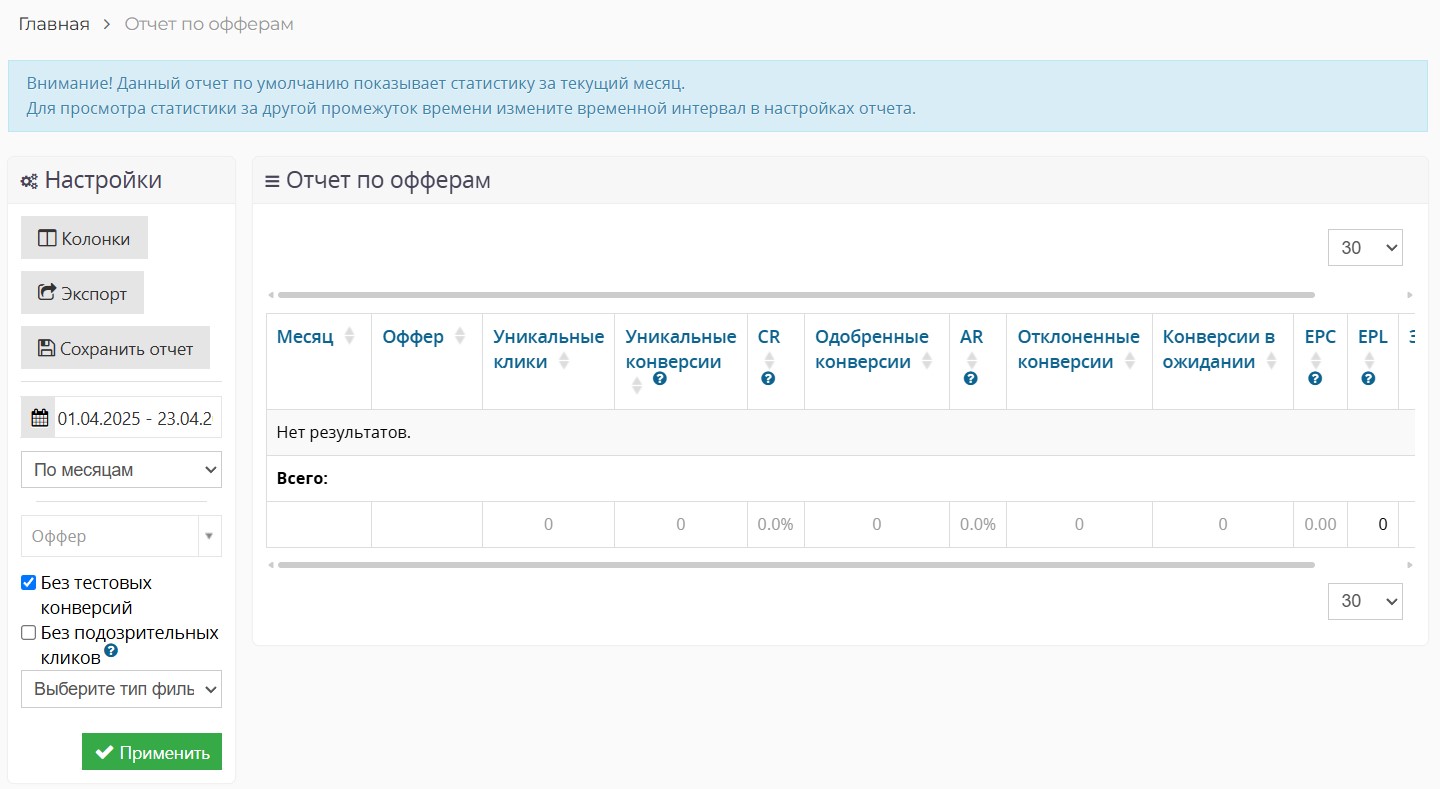Sort by EPL column arrows
Viewport: 1440px width, 789px height.
[x=1369, y=361]
